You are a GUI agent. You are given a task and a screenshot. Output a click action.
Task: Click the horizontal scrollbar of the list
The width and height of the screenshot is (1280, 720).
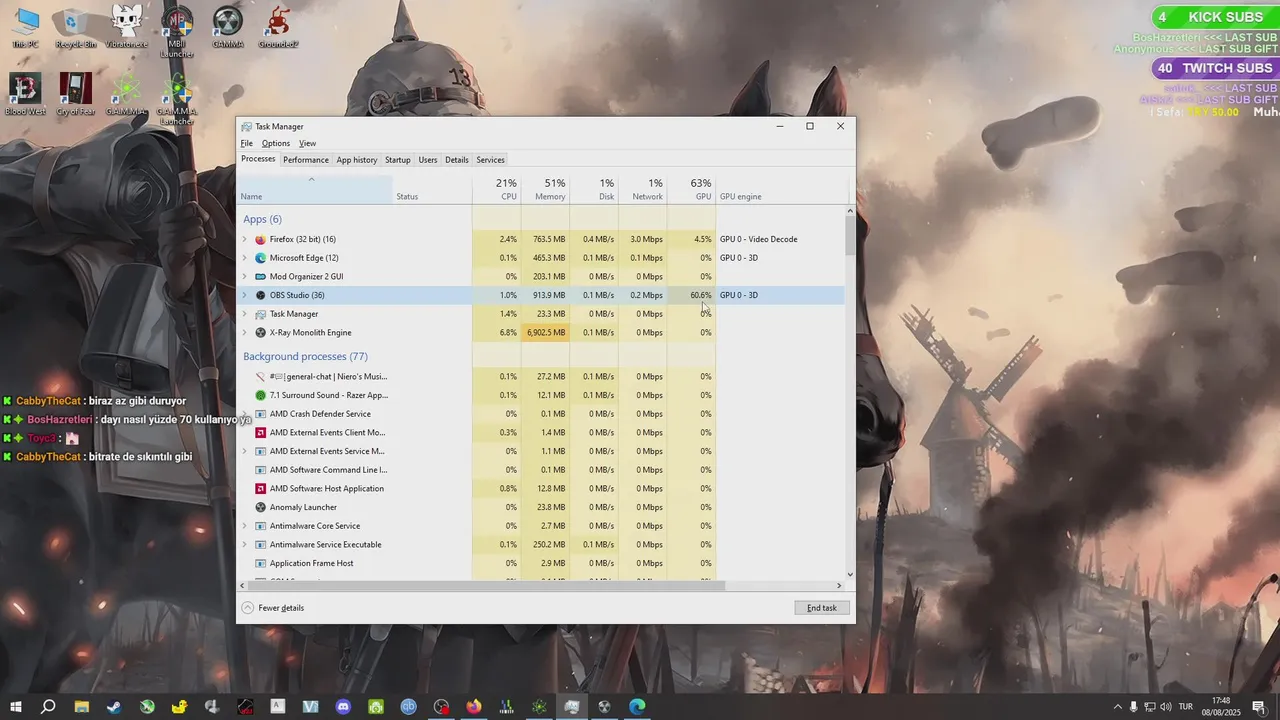point(485,585)
